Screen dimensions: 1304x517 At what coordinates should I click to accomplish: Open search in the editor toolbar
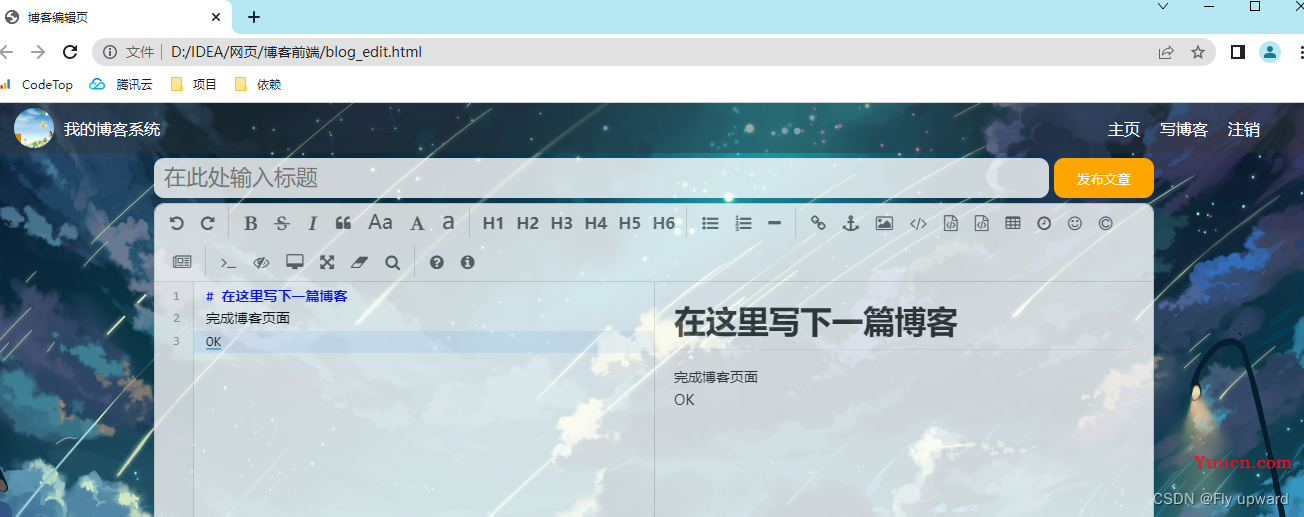click(392, 262)
